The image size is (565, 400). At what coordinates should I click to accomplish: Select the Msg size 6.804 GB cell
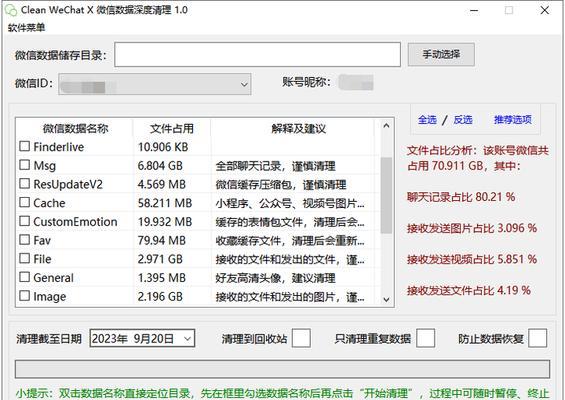tap(160, 166)
